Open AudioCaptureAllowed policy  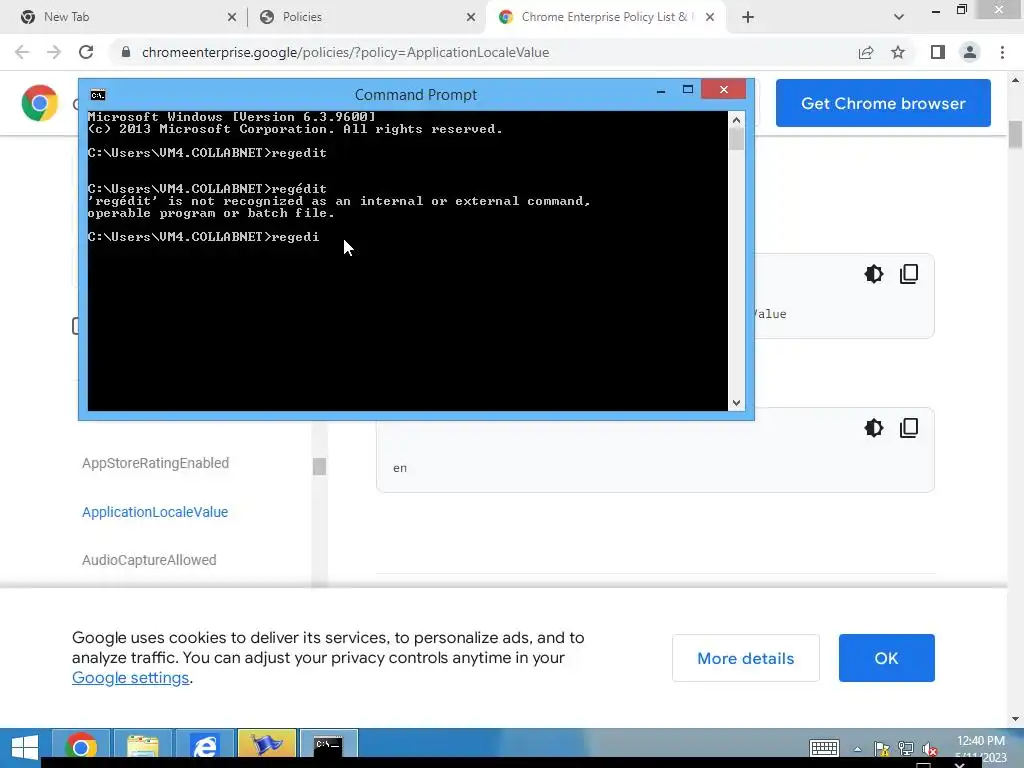point(149,560)
